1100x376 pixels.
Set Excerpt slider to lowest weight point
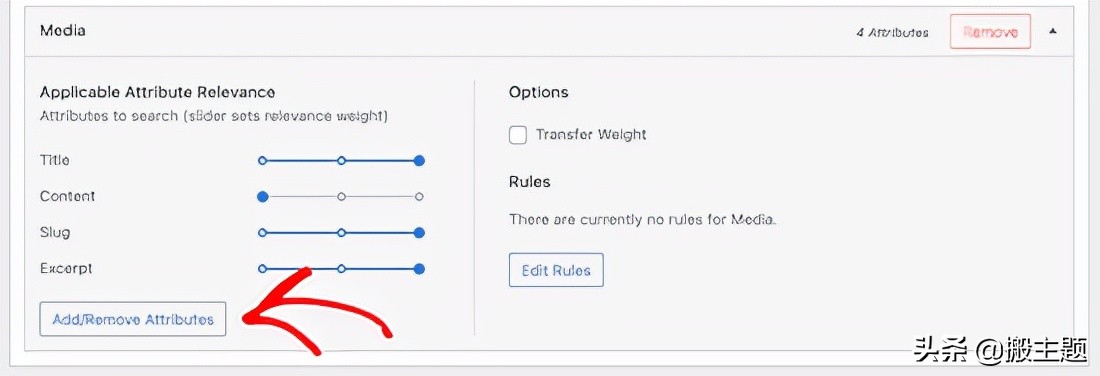[262, 268]
